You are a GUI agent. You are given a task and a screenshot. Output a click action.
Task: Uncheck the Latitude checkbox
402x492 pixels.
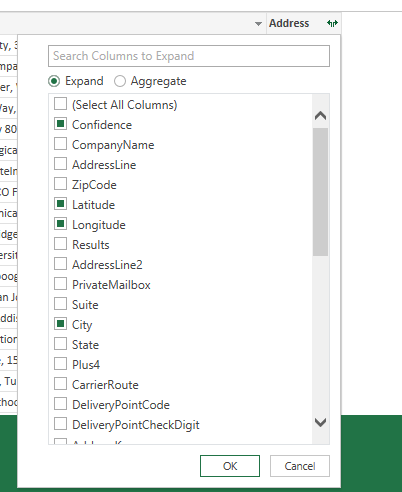coord(60,204)
